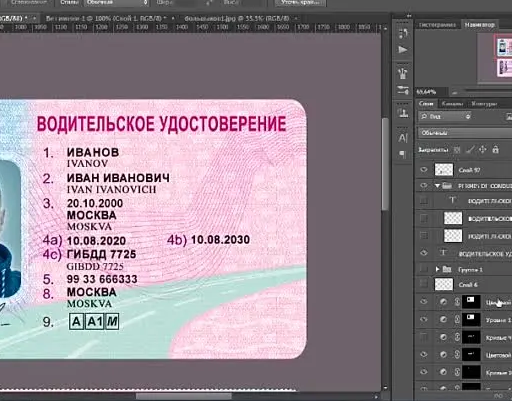
Task: Click the T icon of the visible text layer
Action: (x=443, y=253)
